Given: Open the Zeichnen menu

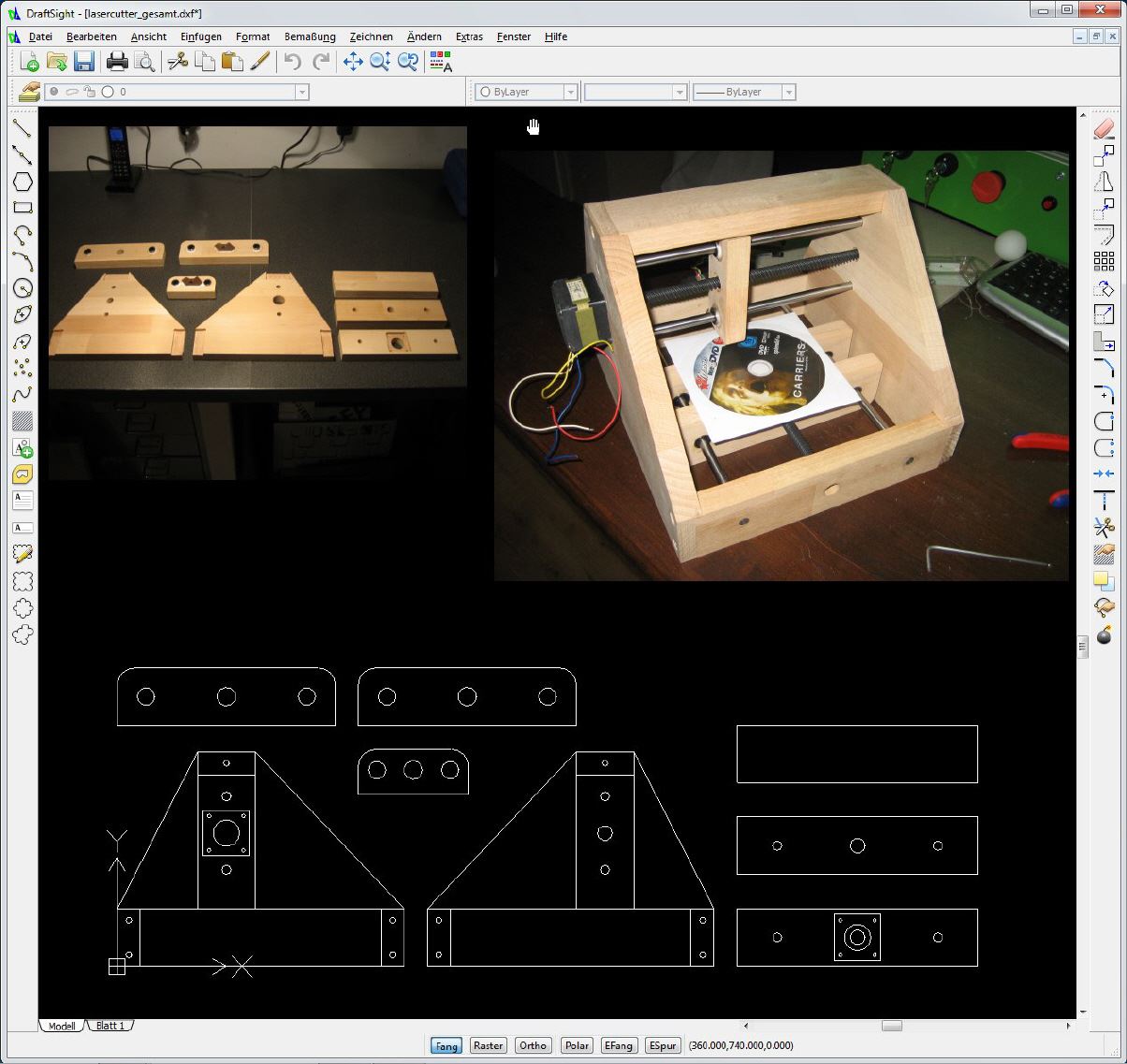Looking at the screenshot, I should (371, 36).
